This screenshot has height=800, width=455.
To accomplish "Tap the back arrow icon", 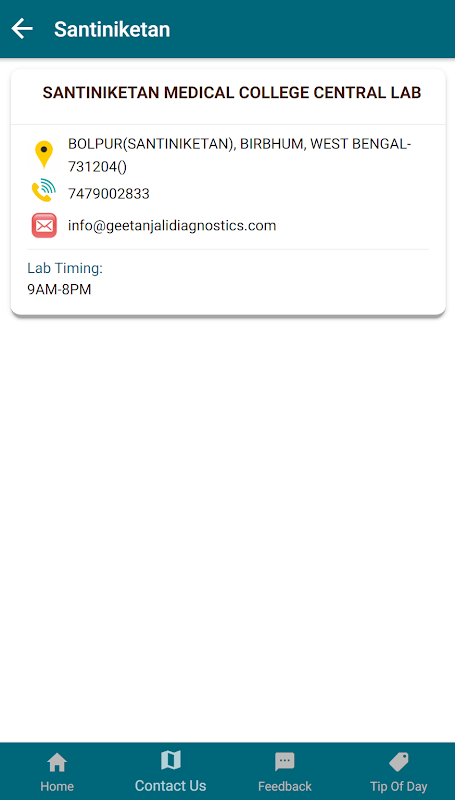I will (x=22, y=29).
